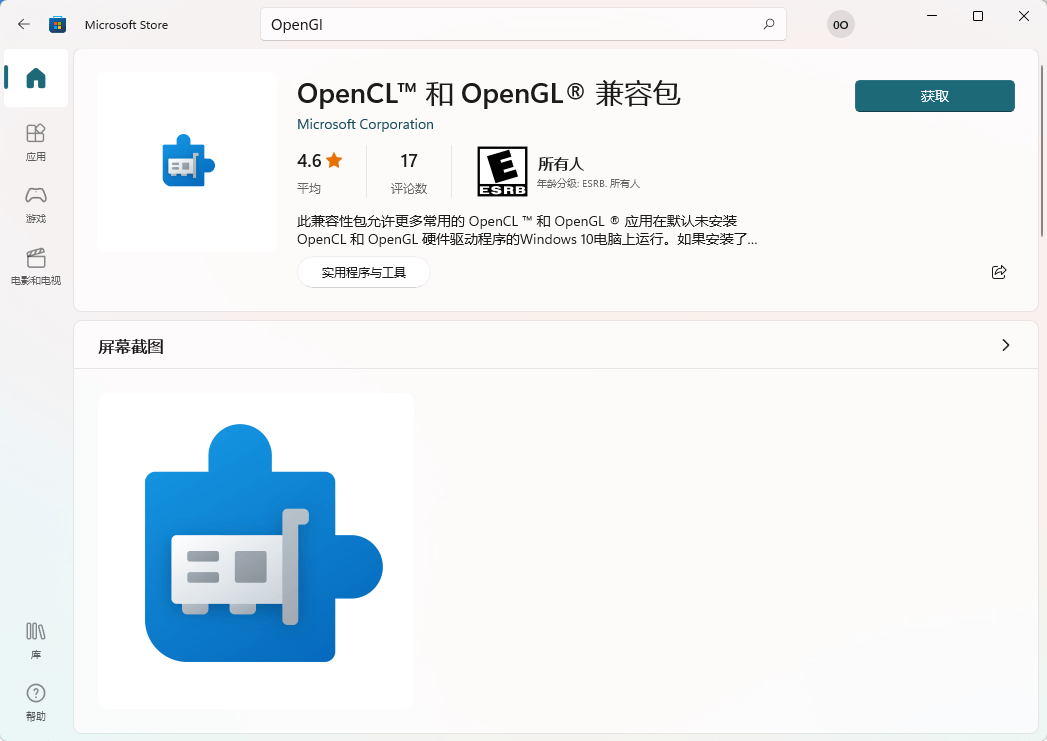Expand the 屏幕截图 screenshots section chevron
Image resolution: width=1047 pixels, height=741 pixels.
1006,344
